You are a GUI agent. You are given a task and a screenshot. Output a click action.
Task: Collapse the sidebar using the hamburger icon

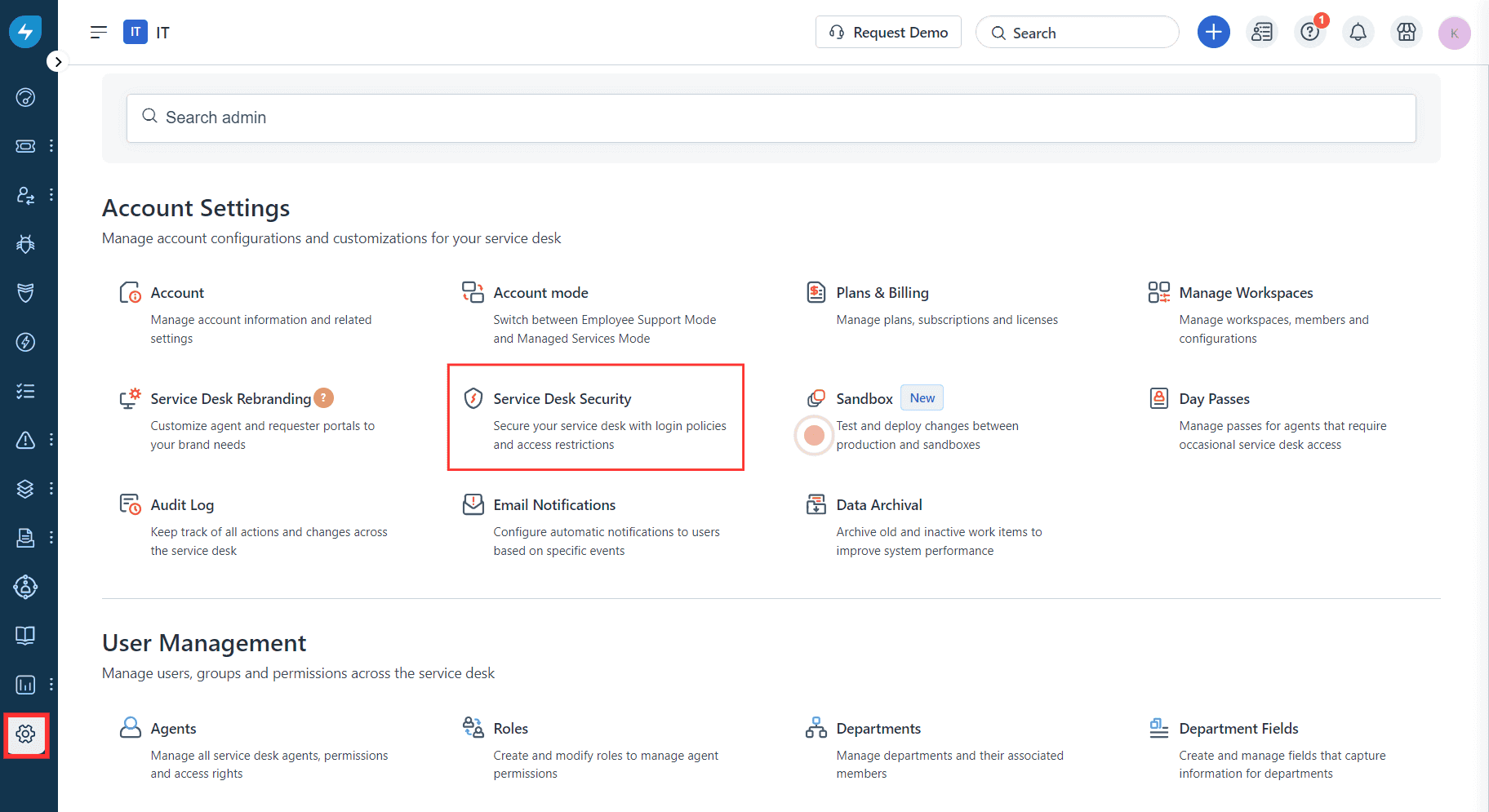click(98, 32)
